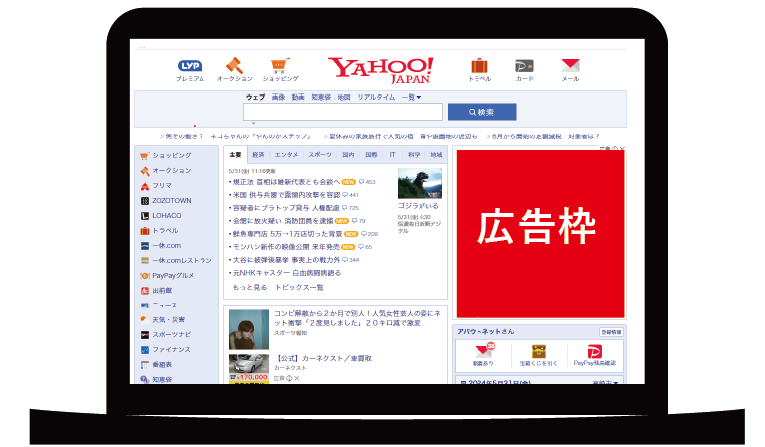The image size is (765, 447).
Task: Click the もっと見る link
Action: coord(250,287)
